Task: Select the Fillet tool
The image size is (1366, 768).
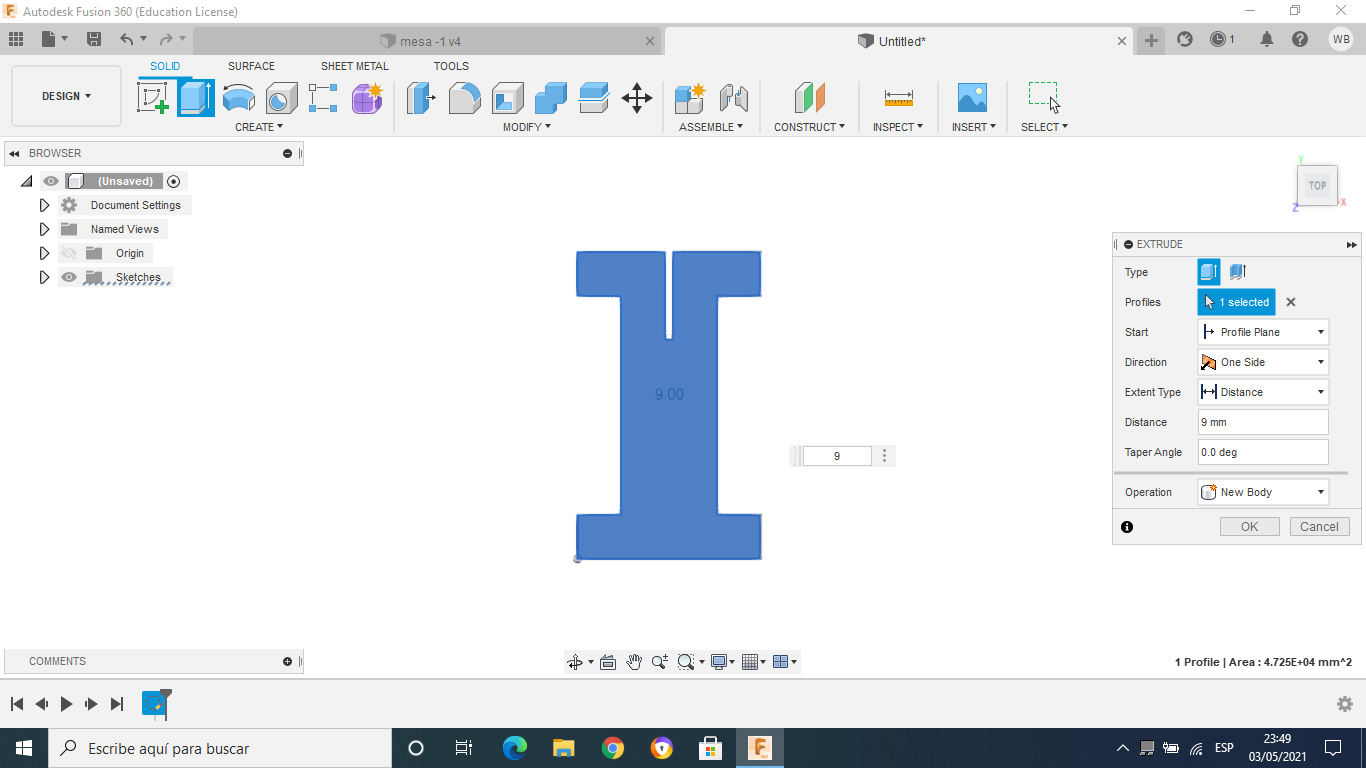Action: click(464, 98)
